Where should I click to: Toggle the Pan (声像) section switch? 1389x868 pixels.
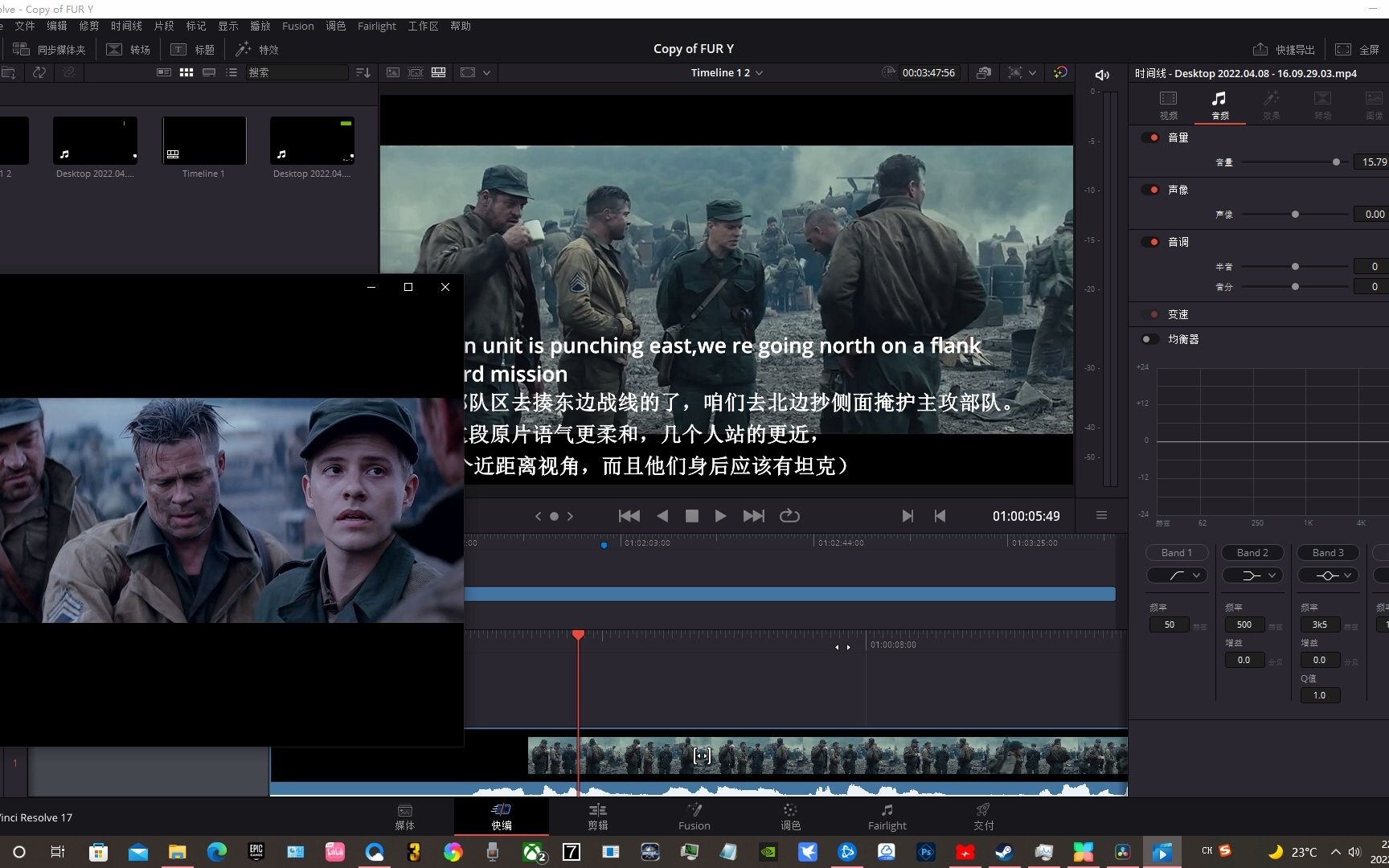point(1150,190)
